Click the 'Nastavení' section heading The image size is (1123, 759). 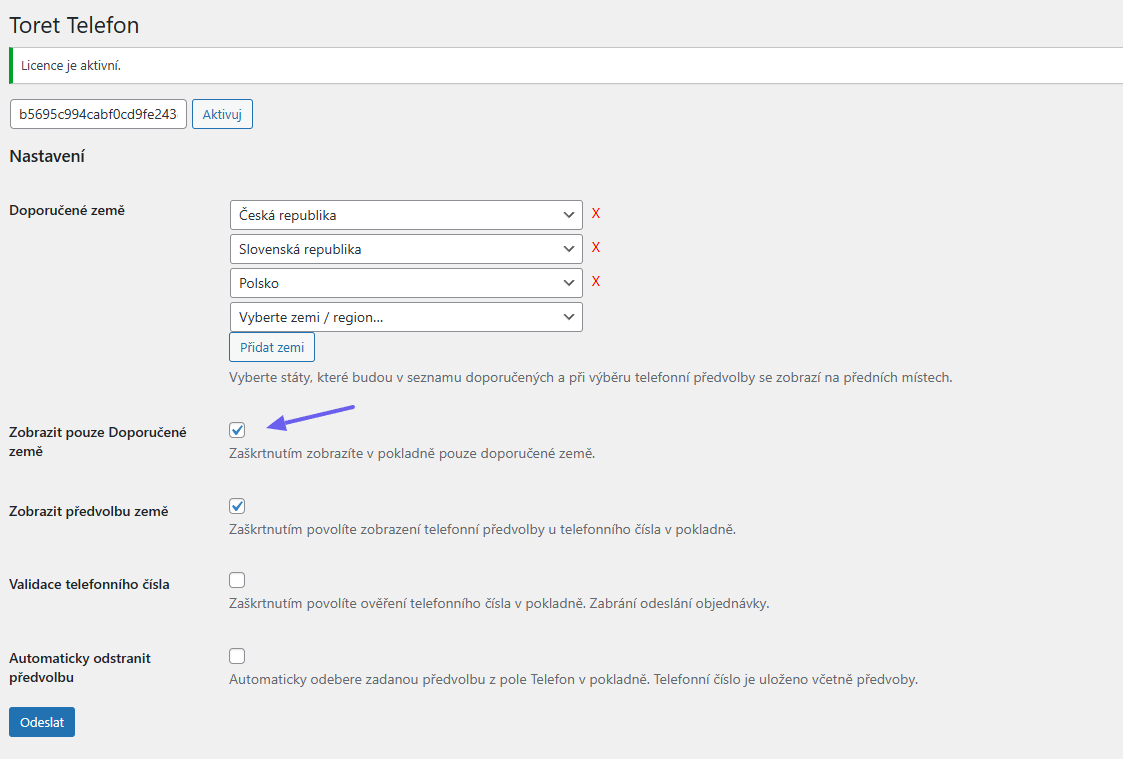click(x=47, y=157)
